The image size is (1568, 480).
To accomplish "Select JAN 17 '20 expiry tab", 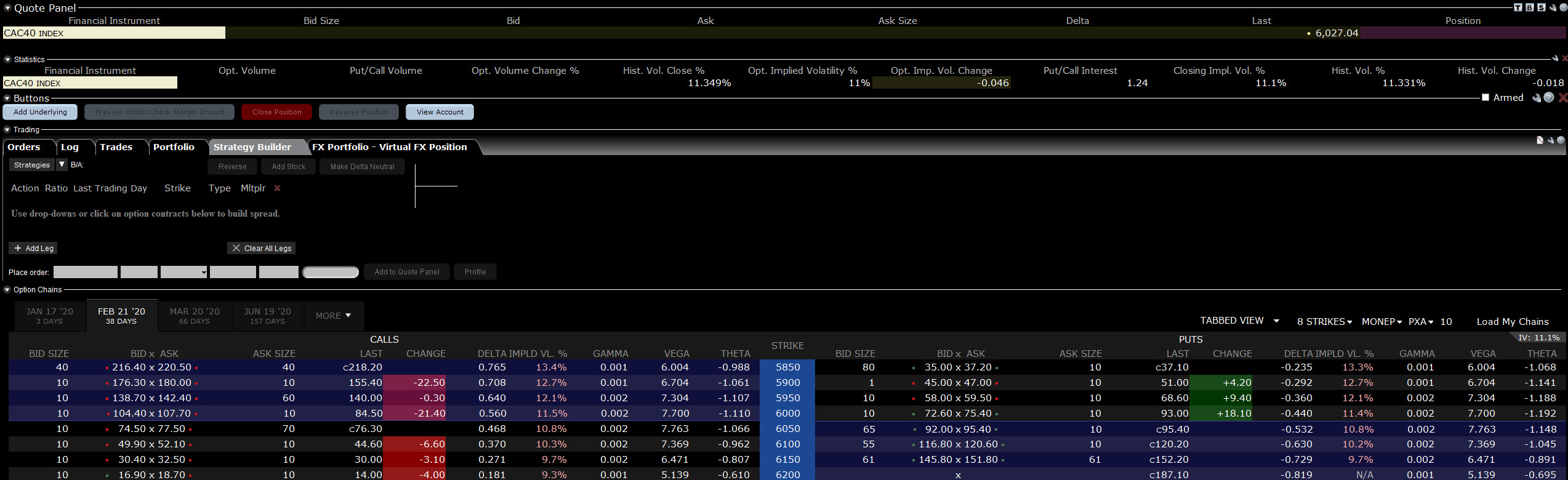I will pyautogui.click(x=50, y=316).
